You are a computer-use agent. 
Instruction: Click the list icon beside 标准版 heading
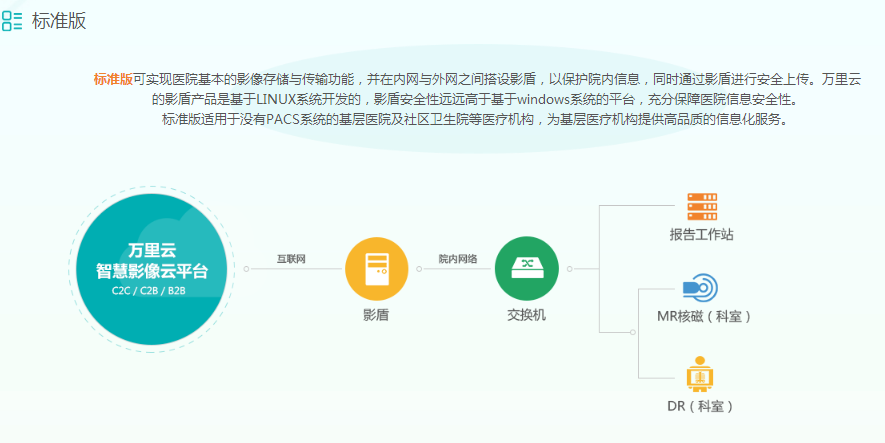tap(12, 20)
